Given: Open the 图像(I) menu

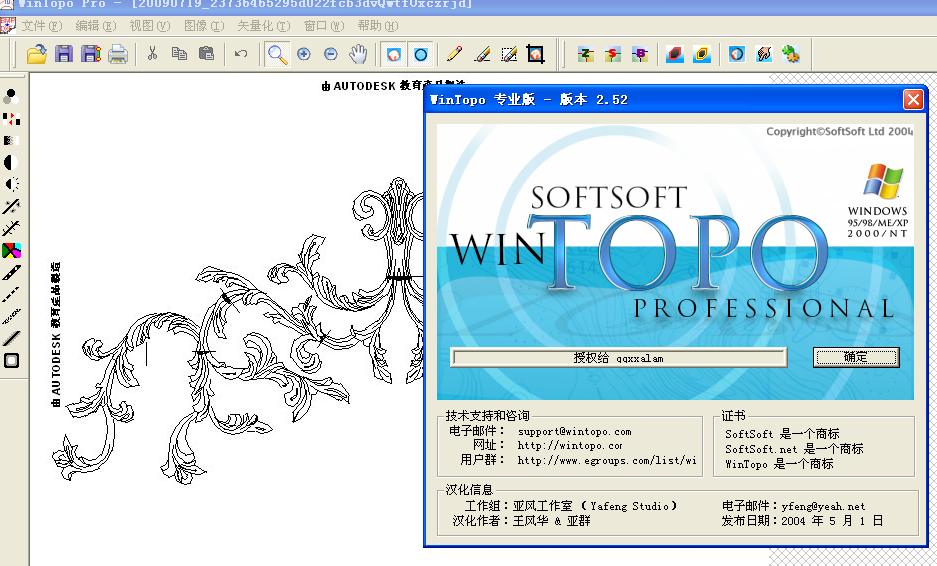Looking at the screenshot, I should 204,26.
